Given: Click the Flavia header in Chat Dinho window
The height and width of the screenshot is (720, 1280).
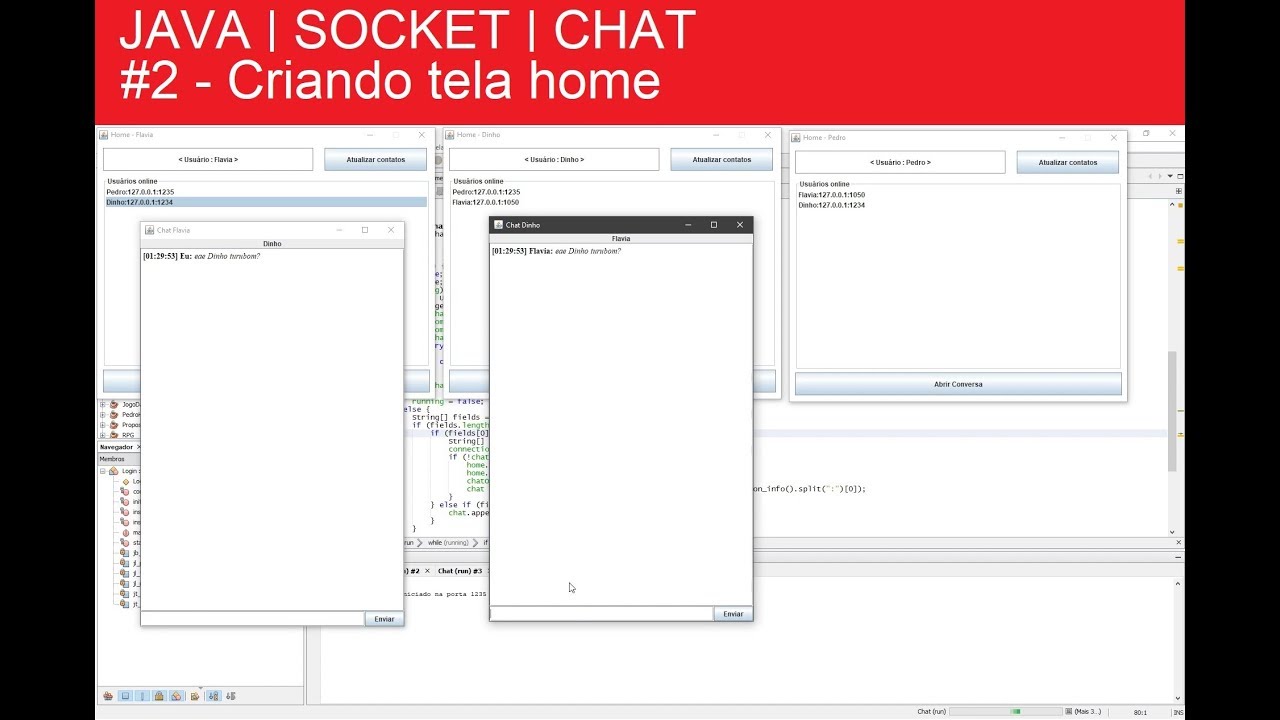Looking at the screenshot, I should tap(621, 239).
